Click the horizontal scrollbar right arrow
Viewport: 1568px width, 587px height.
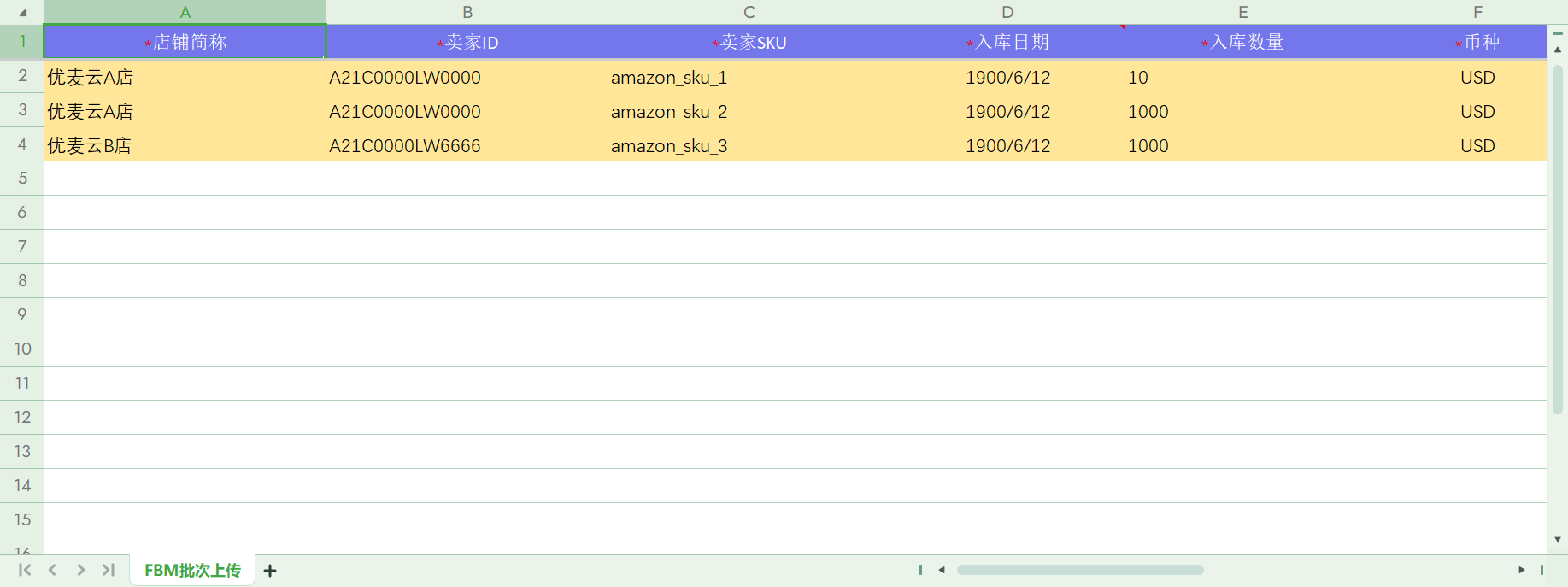[1521, 570]
